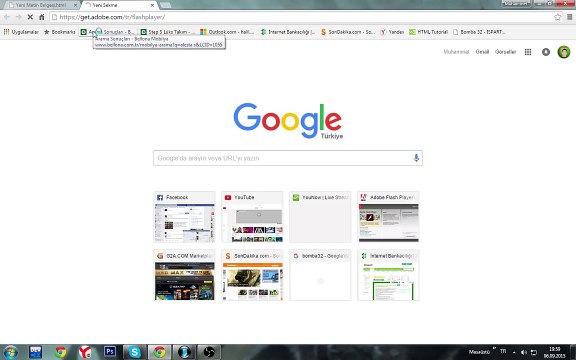Open the browser home page icon
This screenshot has width=576, height=360.
point(42,17)
